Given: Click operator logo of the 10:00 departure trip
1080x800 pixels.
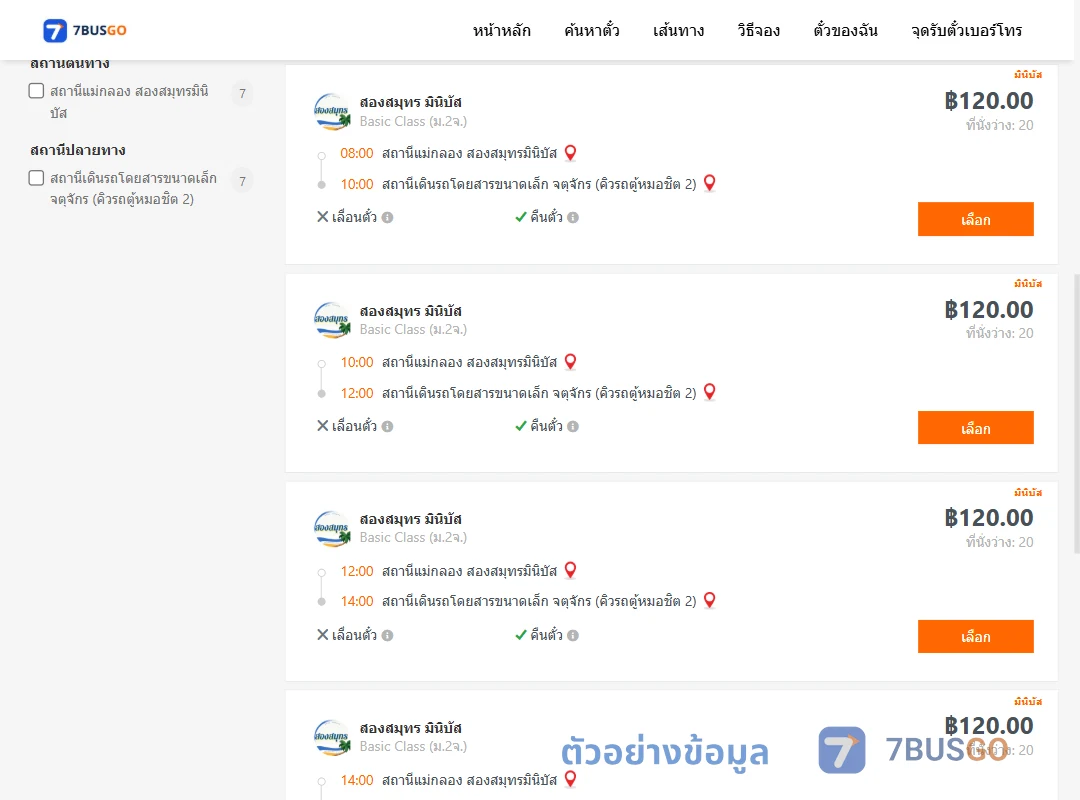Looking at the screenshot, I should [x=332, y=320].
